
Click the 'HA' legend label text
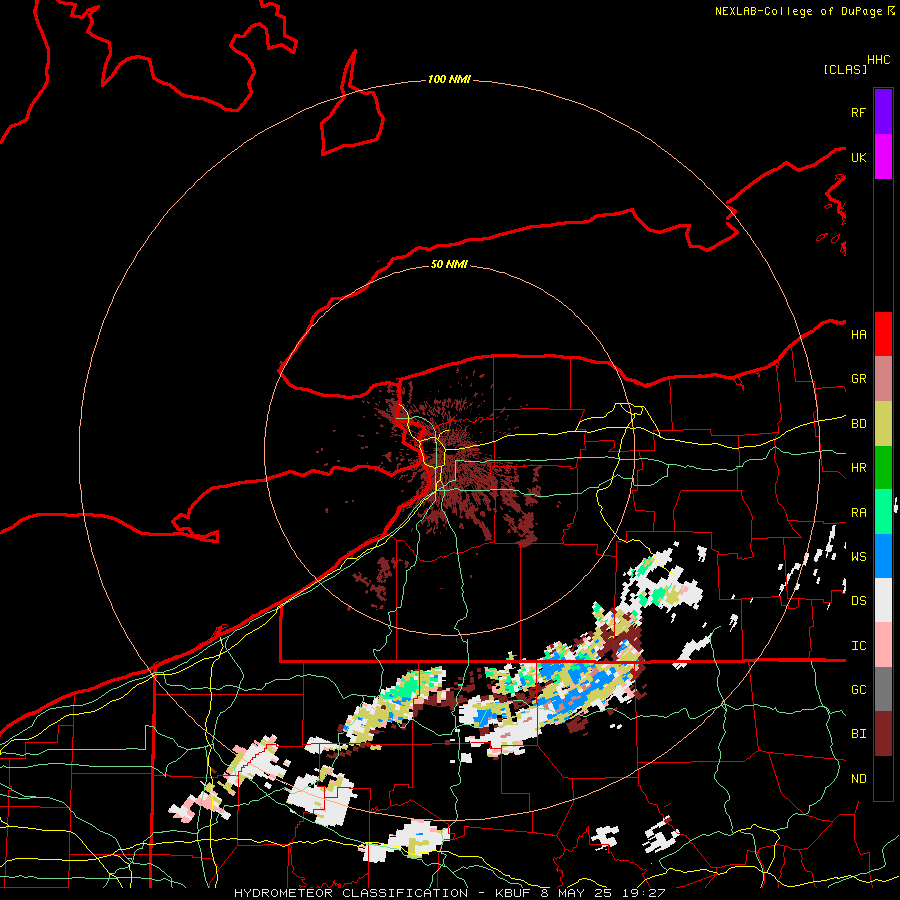click(858, 335)
